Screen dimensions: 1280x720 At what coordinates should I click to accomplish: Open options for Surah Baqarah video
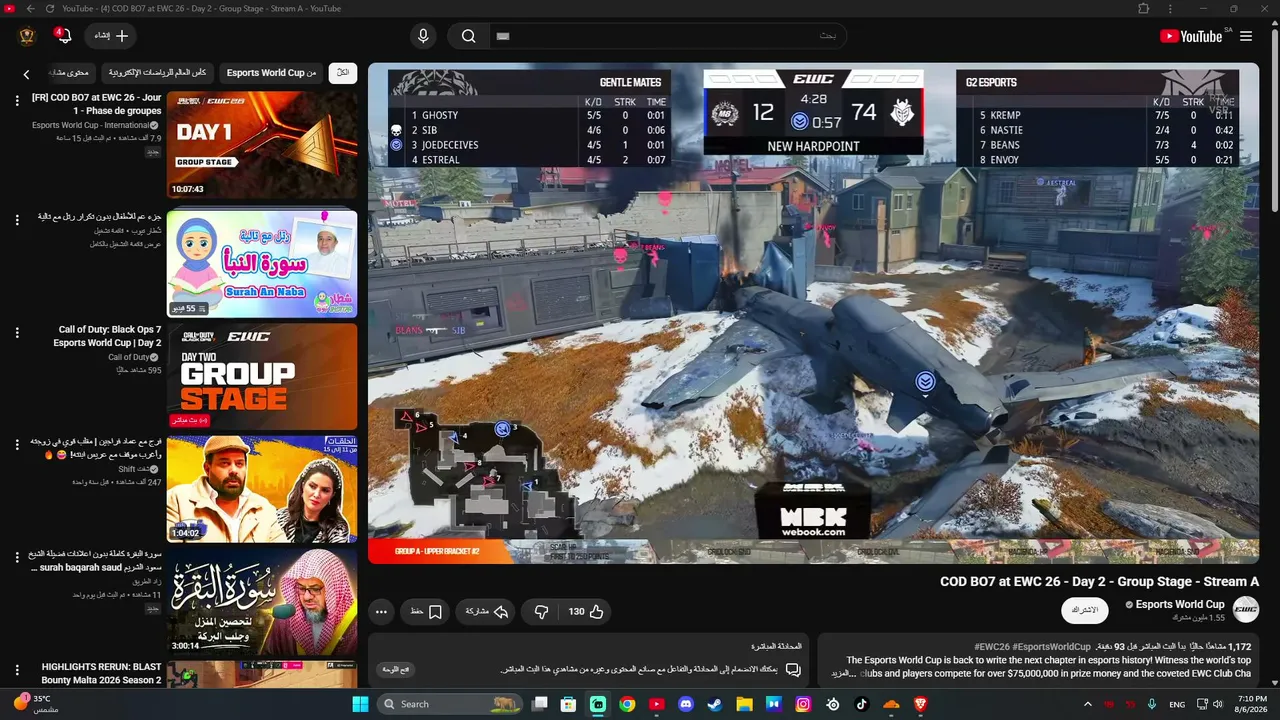click(x=16, y=556)
